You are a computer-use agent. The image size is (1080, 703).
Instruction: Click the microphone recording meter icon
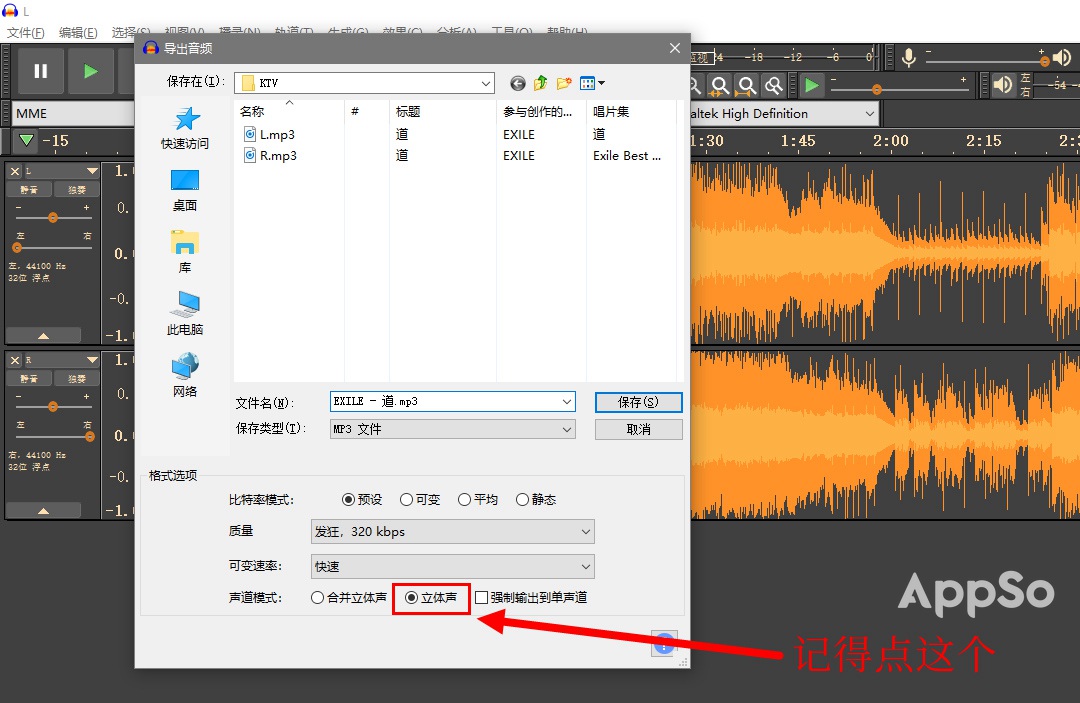[908, 57]
